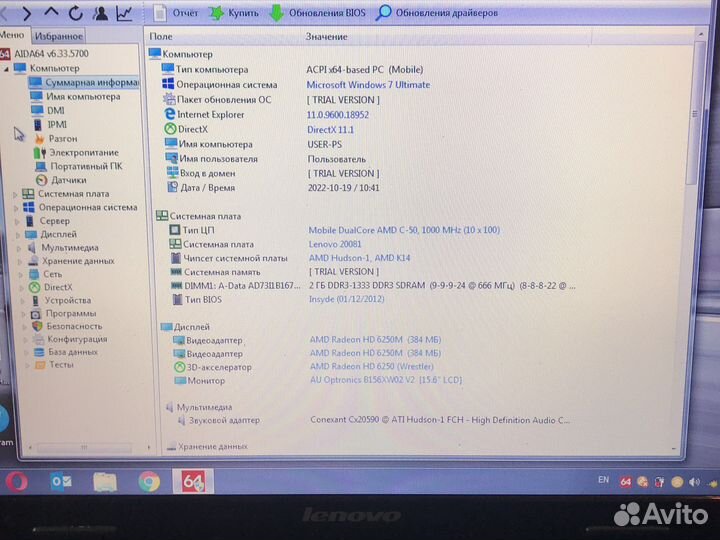Click the Refresh toolbar icon
Screen dimensions: 720x540
[75, 13]
